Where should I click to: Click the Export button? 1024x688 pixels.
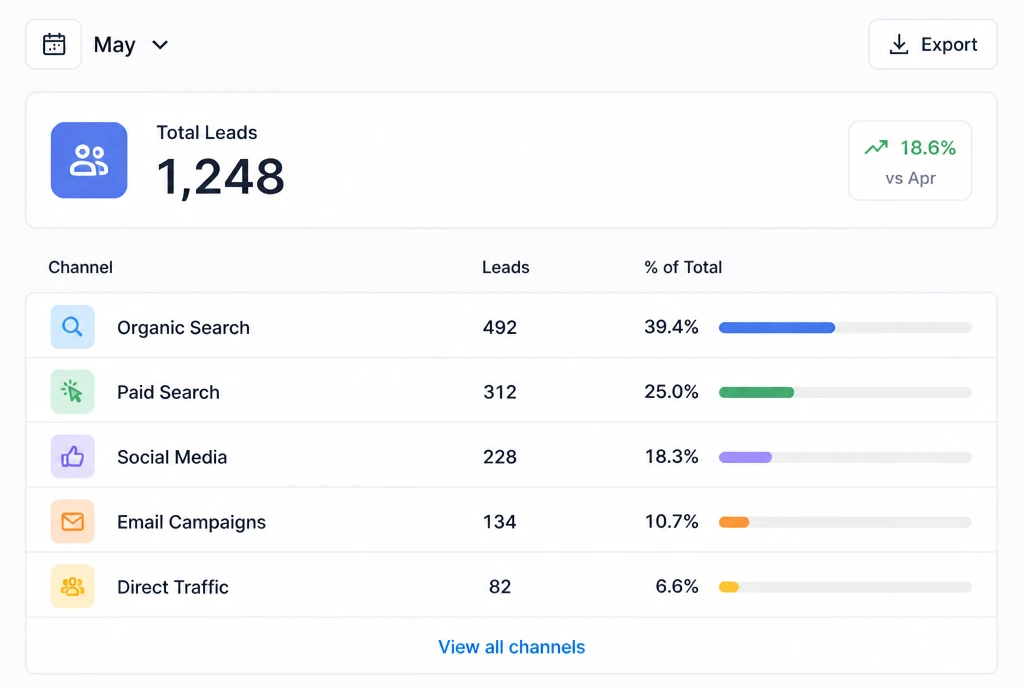coord(933,44)
